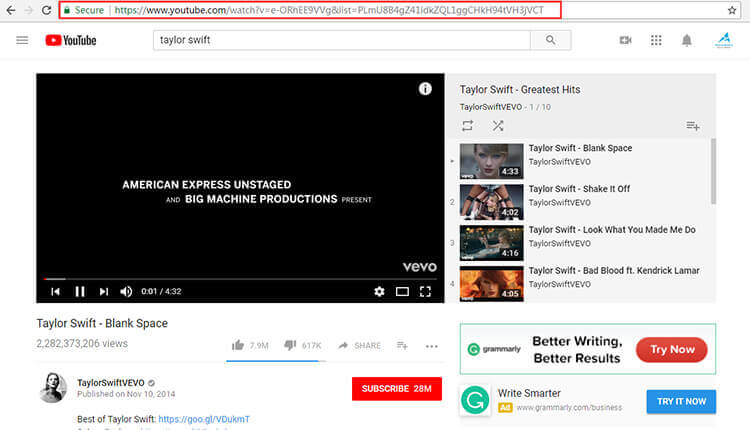Click TaylorSwiftVEVO under the playlist title
Screen dimensions: 750x430
point(491,107)
